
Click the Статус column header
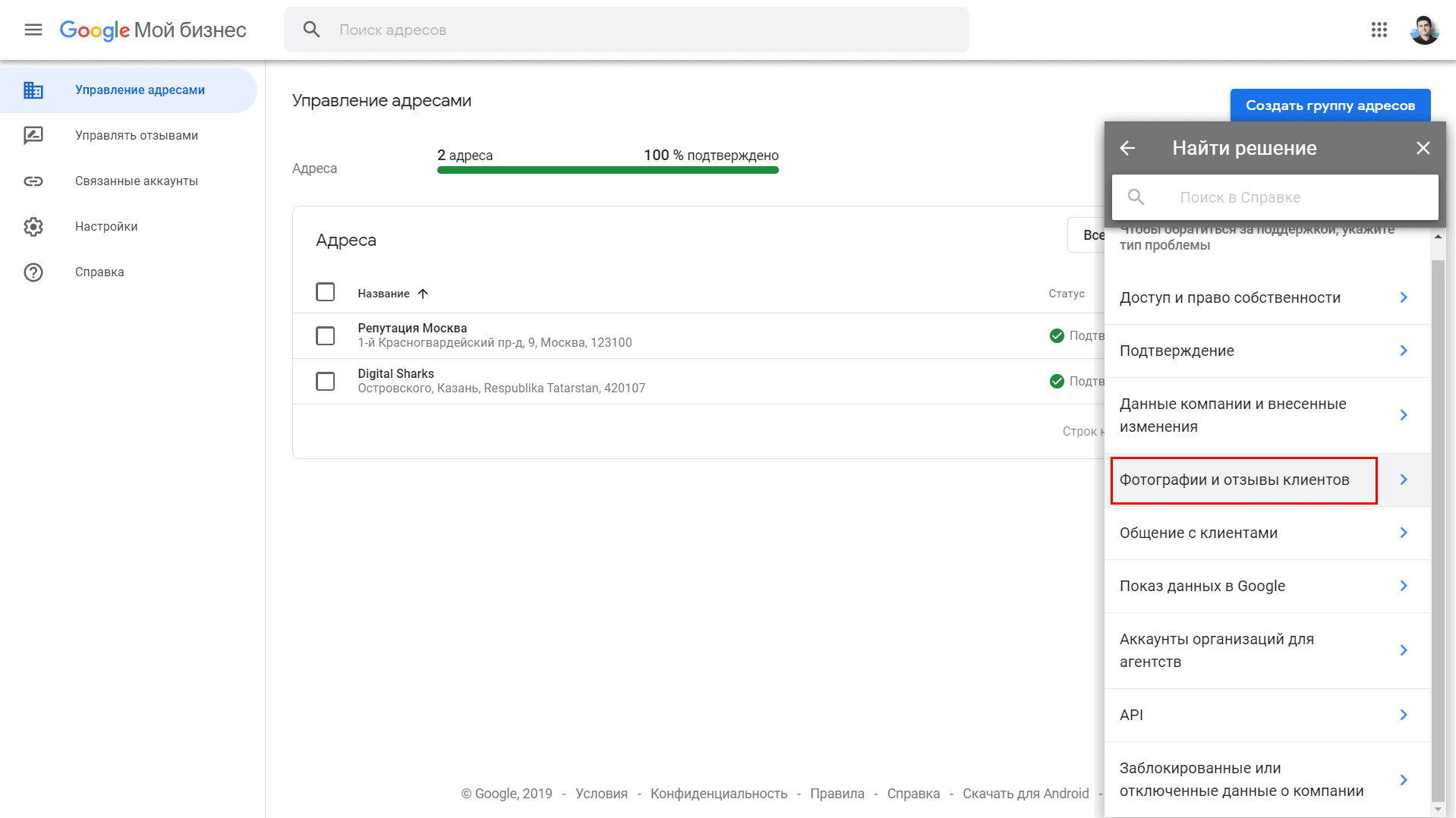pos(1067,294)
